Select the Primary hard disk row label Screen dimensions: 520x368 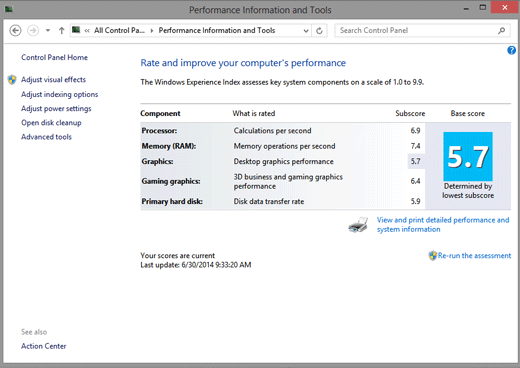click(x=172, y=201)
